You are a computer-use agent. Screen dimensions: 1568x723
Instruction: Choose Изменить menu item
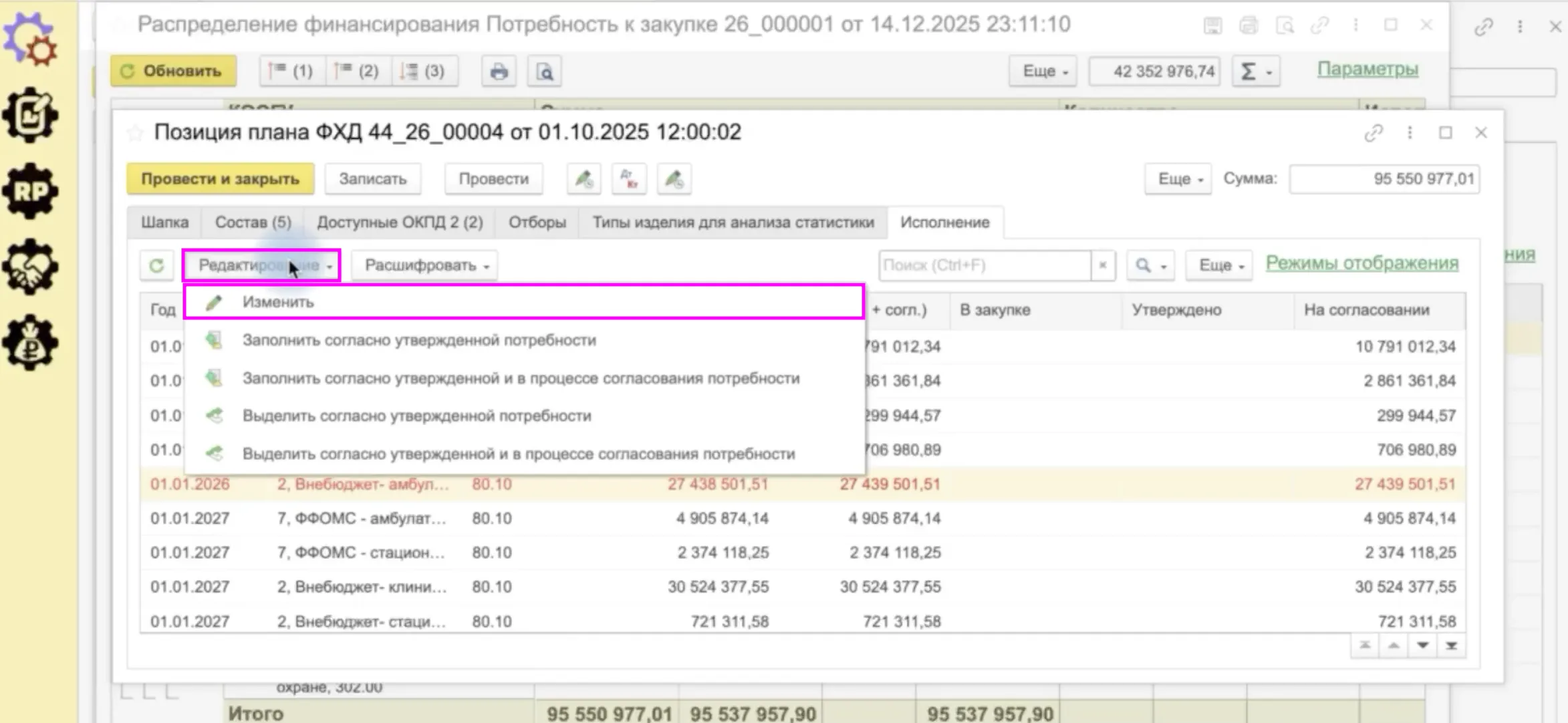524,302
